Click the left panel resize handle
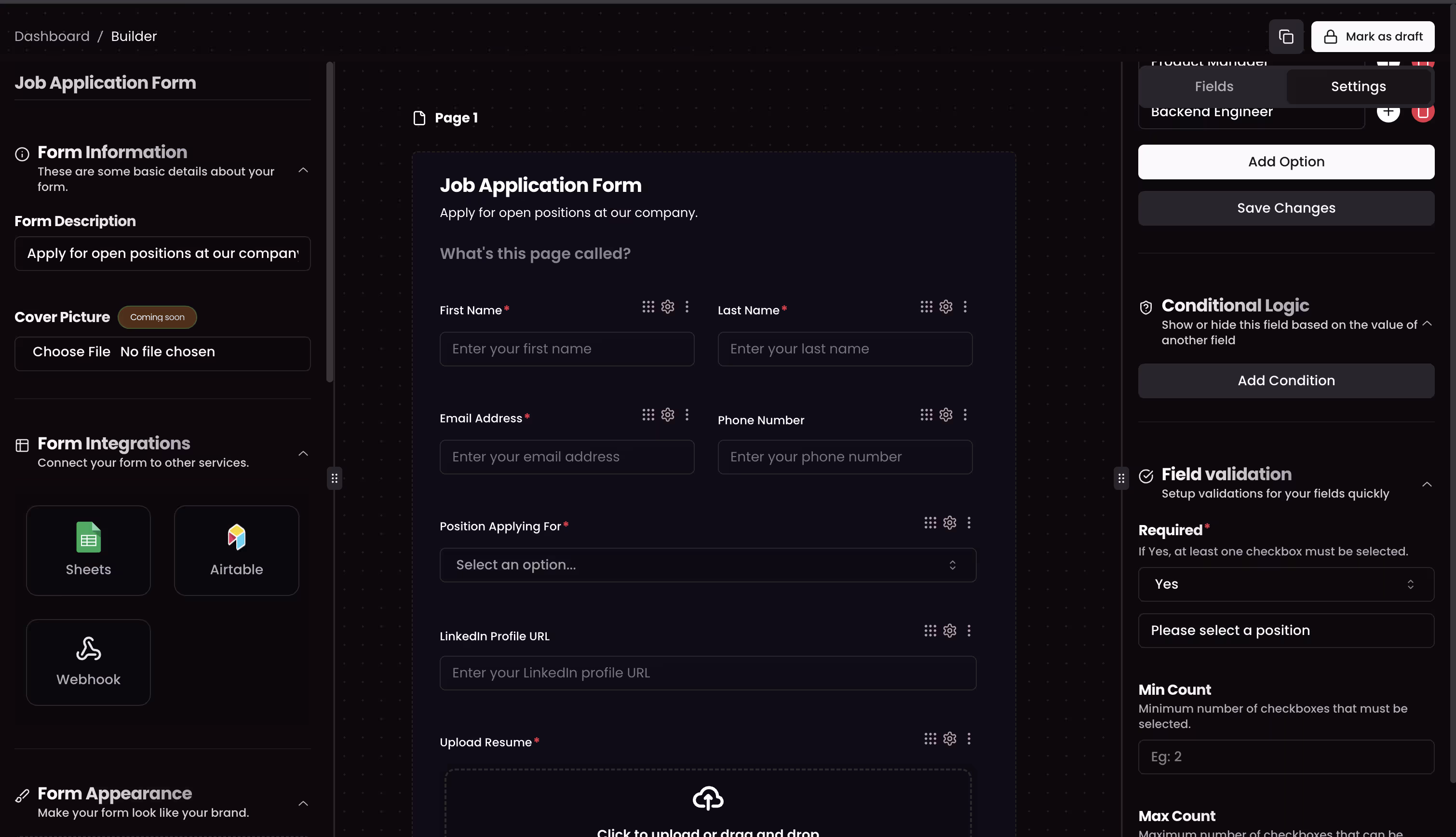 [335, 478]
